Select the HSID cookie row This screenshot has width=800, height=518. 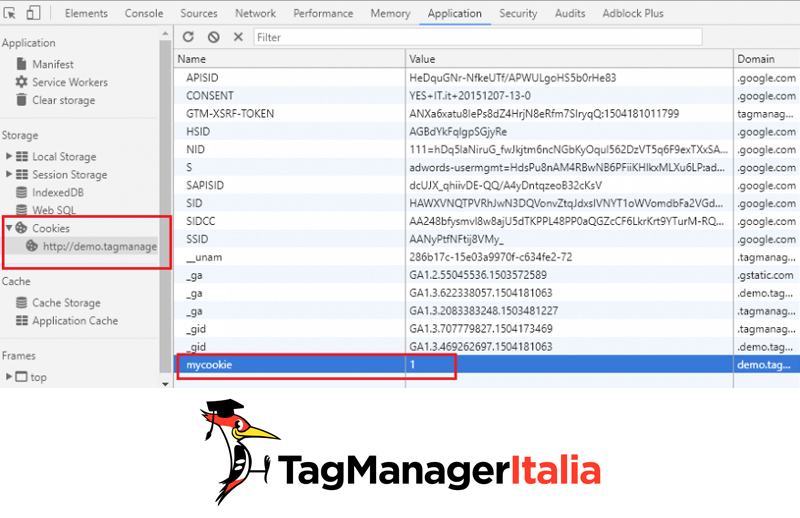click(487, 131)
